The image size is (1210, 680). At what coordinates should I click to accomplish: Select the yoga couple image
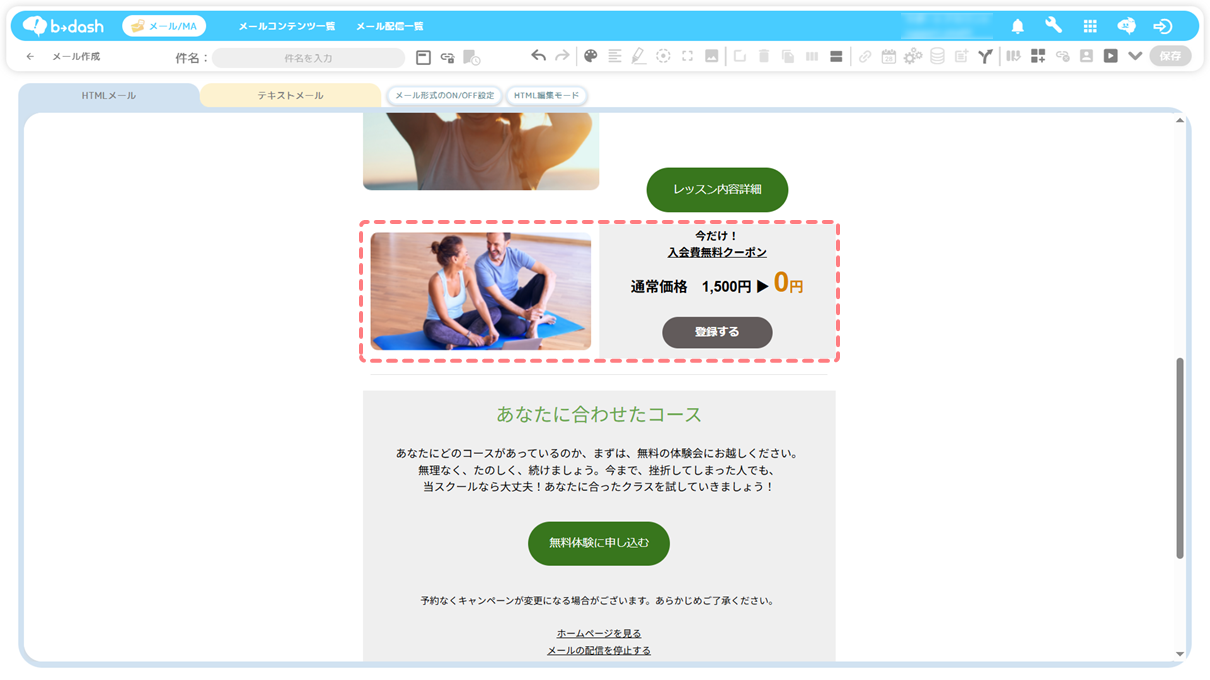[481, 291]
